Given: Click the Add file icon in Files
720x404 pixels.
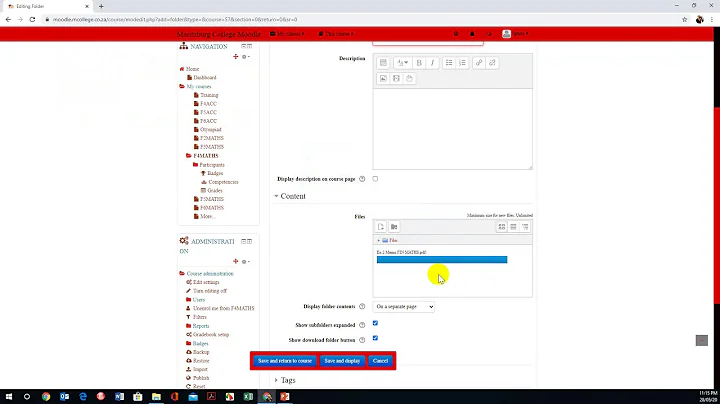Looking at the screenshot, I should pos(381,227).
